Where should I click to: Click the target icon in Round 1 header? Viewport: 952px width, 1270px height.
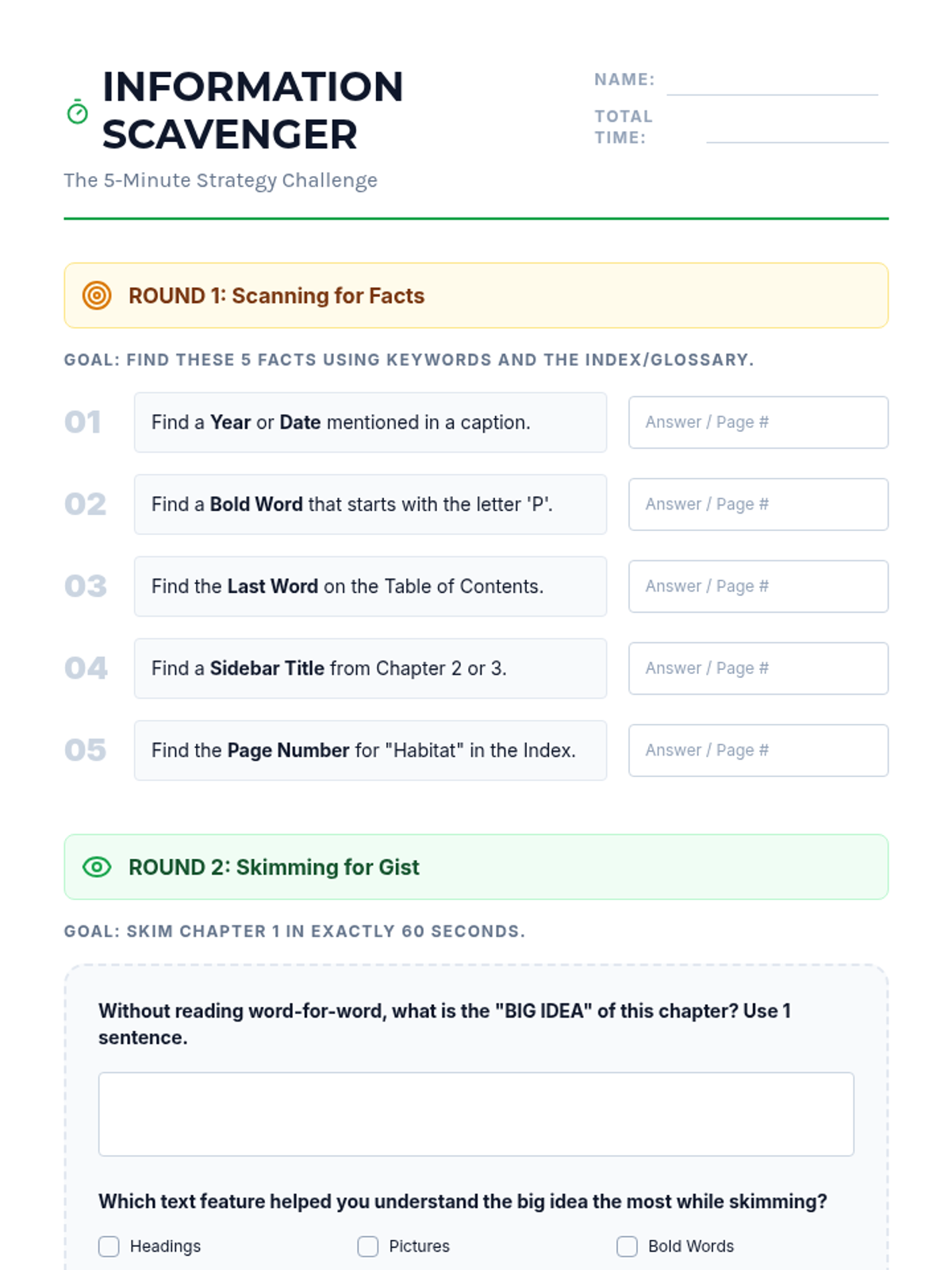pyautogui.click(x=97, y=295)
